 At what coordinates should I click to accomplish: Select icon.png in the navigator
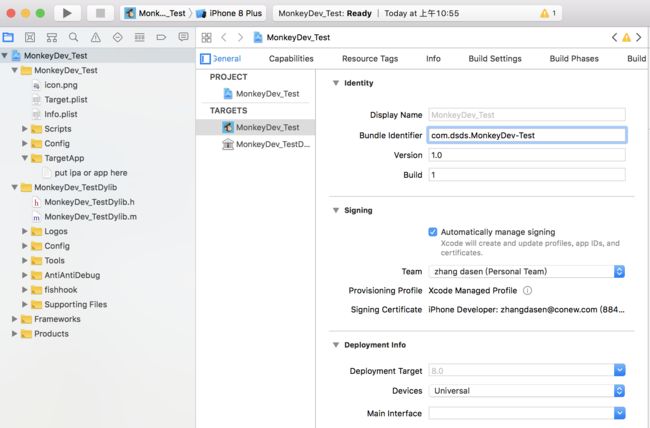coord(61,85)
